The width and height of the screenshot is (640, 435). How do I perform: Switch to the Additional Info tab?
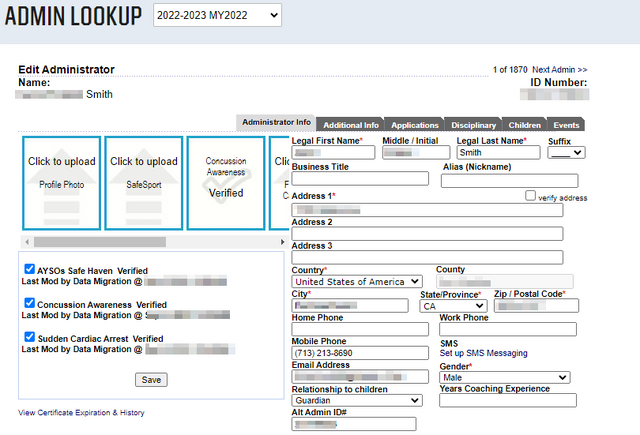[350, 125]
